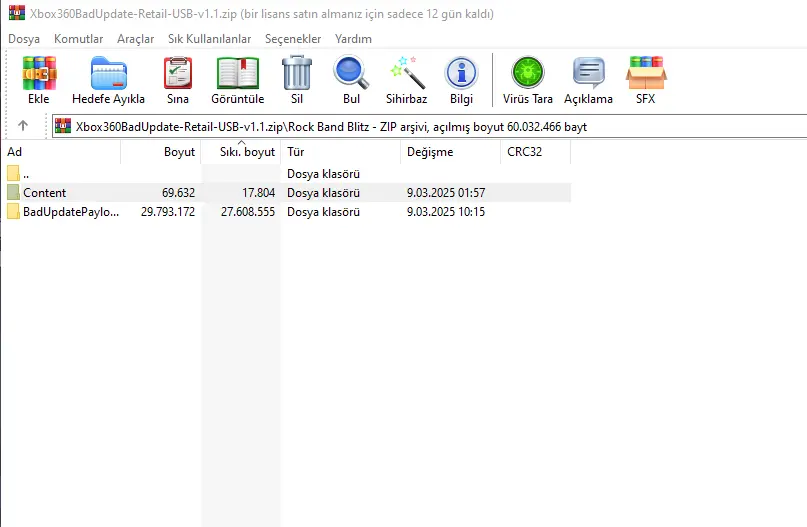This screenshot has height=527, width=807.
Task: Sort by the Ad column header
Action: [62, 152]
